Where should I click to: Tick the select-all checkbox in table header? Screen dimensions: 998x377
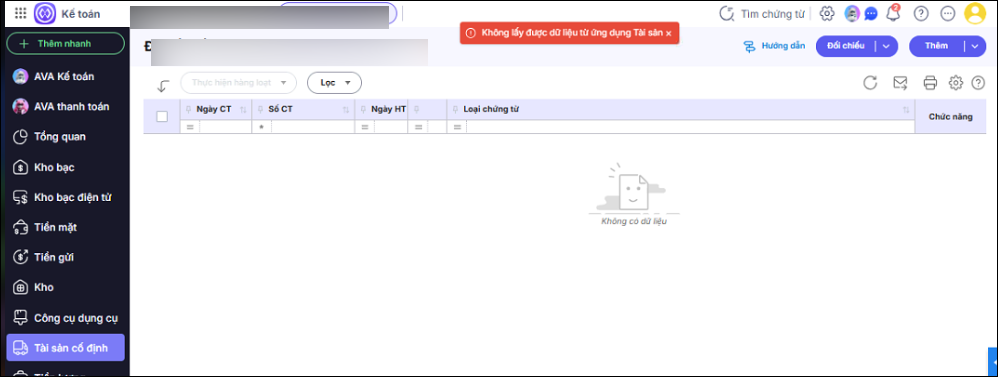pyautogui.click(x=162, y=116)
